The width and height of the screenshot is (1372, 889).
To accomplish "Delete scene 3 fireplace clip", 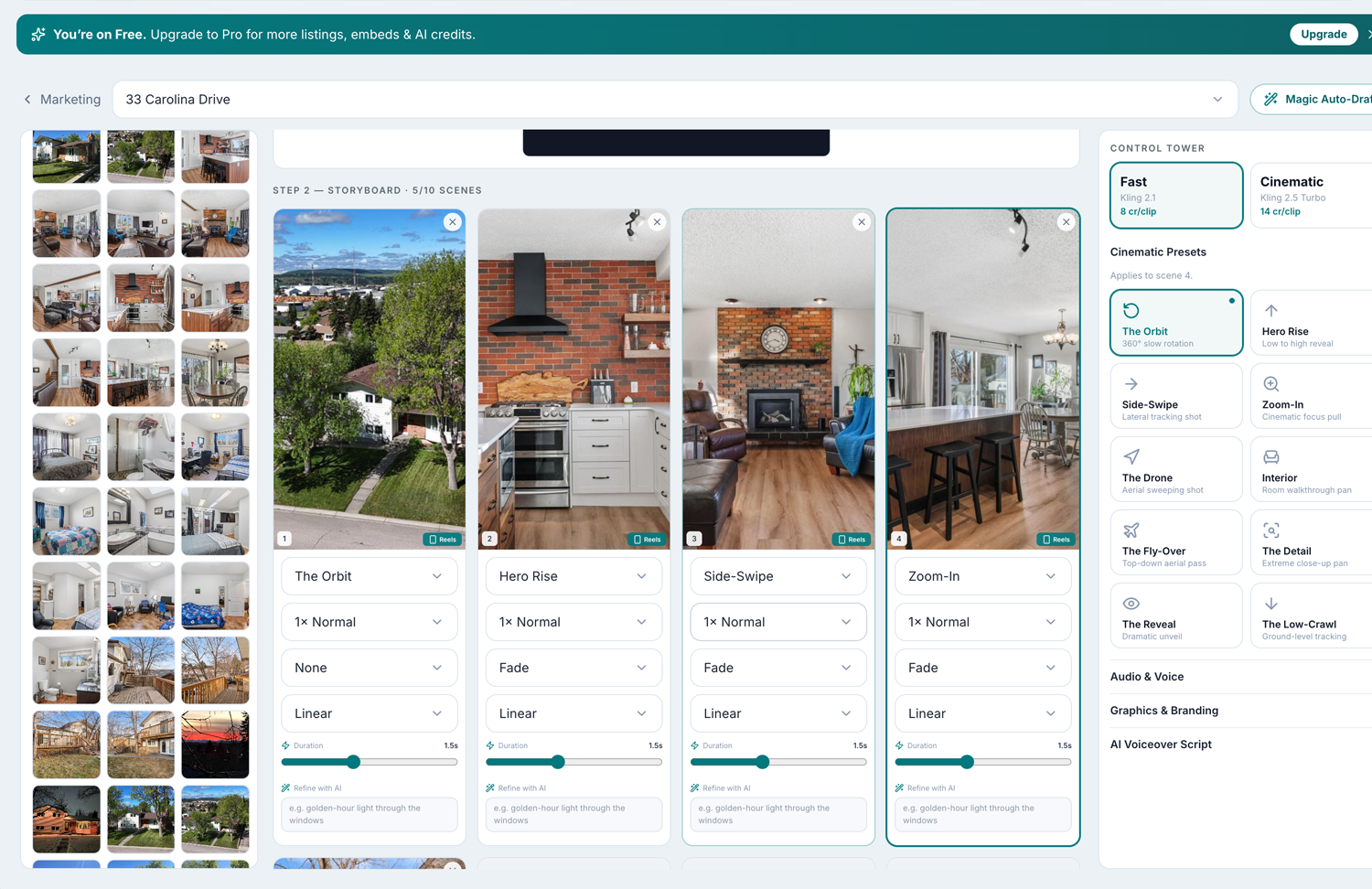I will 862,222.
